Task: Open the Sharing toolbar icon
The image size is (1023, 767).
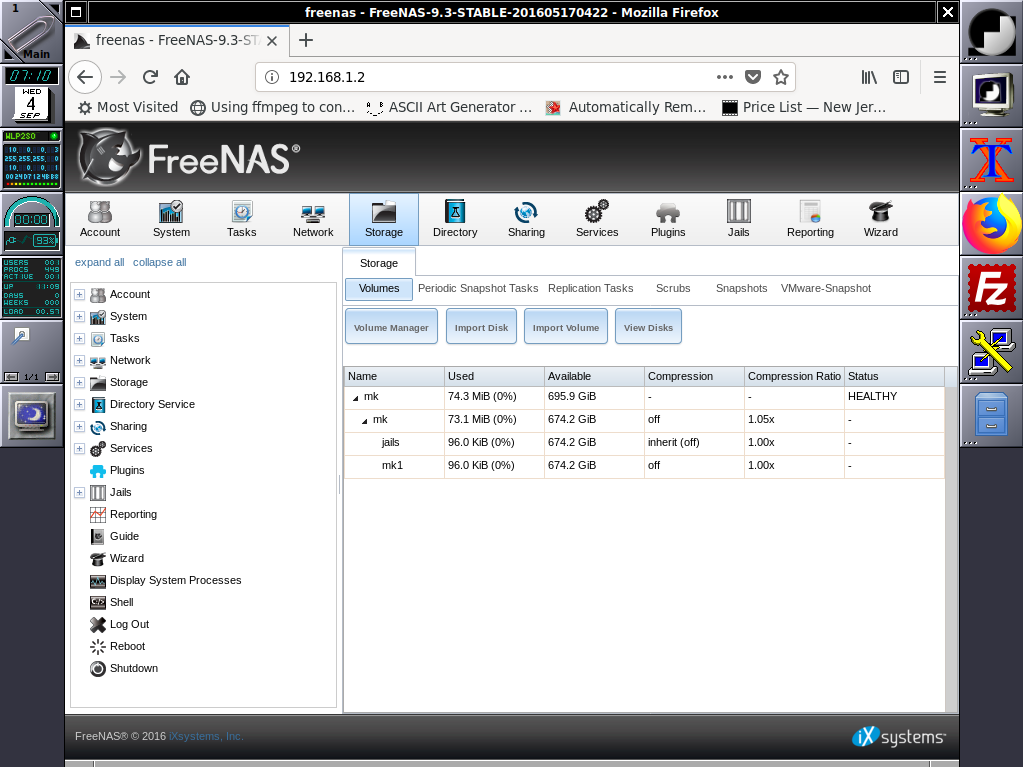Action: click(526, 220)
